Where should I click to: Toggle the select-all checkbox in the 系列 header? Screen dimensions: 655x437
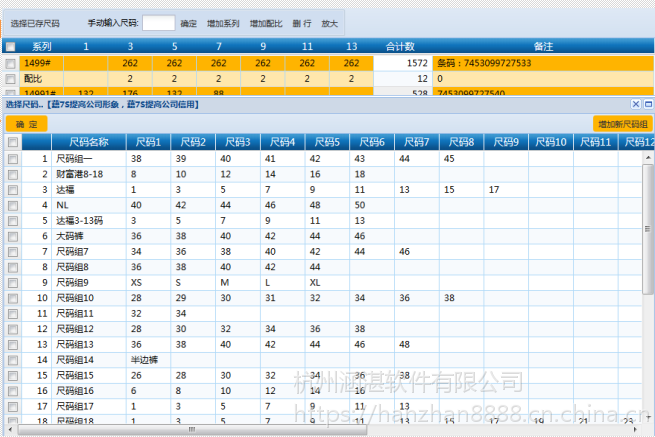point(10,46)
